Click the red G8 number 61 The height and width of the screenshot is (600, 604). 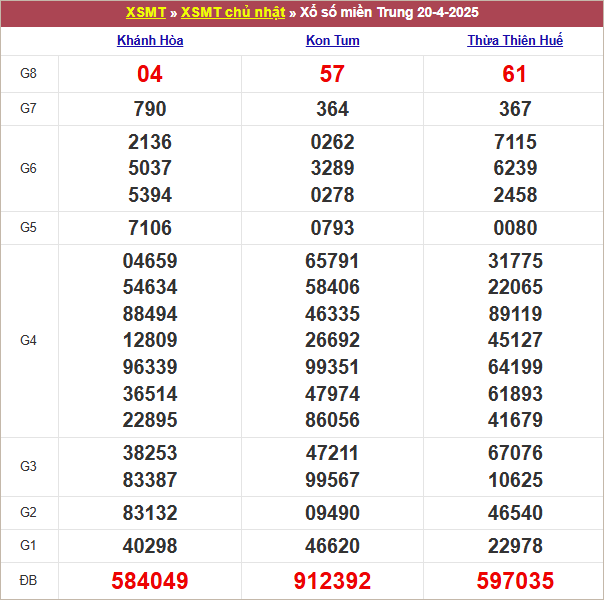click(x=515, y=74)
